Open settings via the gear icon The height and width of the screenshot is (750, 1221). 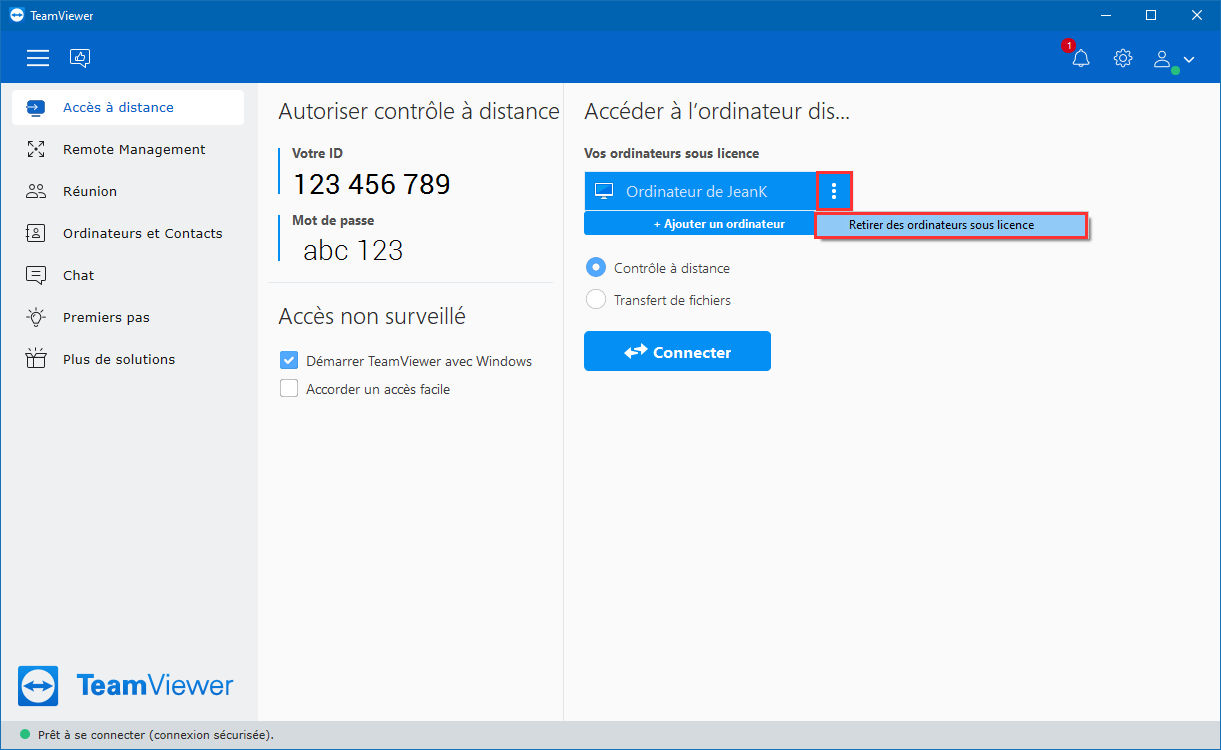click(x=1123, y=58)
